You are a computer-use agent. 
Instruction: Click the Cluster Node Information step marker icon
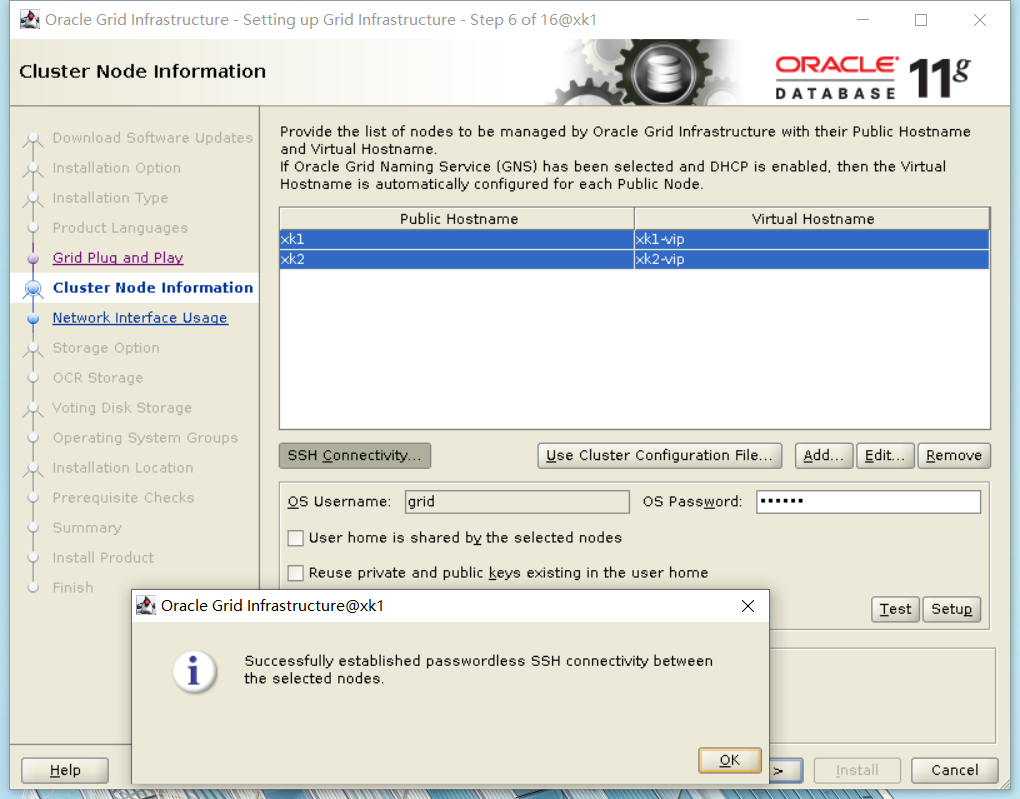(x=33, y=288)
